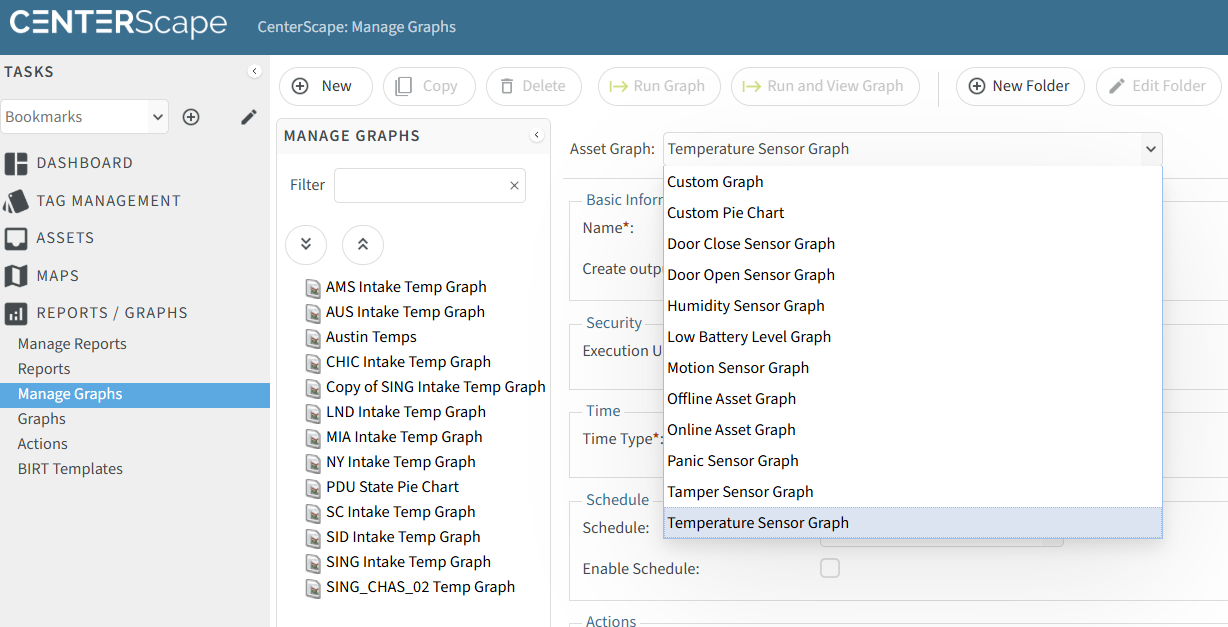1228x627 pixels.
Task: Pick Online Asset Graph option
Action: 912,430
